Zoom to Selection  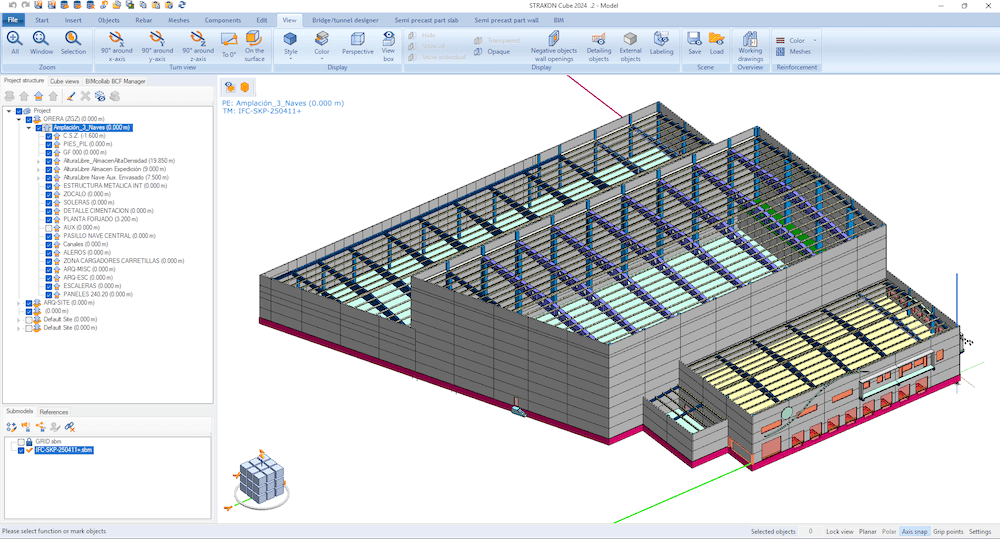pyautogui.click(x=73, y=43)
